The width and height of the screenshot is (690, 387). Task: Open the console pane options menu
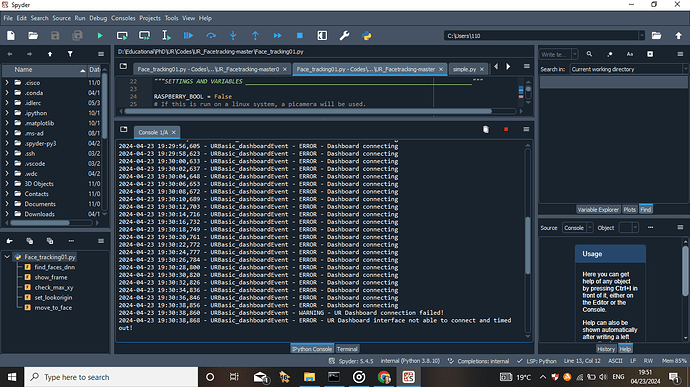click(x=526, y=129)
